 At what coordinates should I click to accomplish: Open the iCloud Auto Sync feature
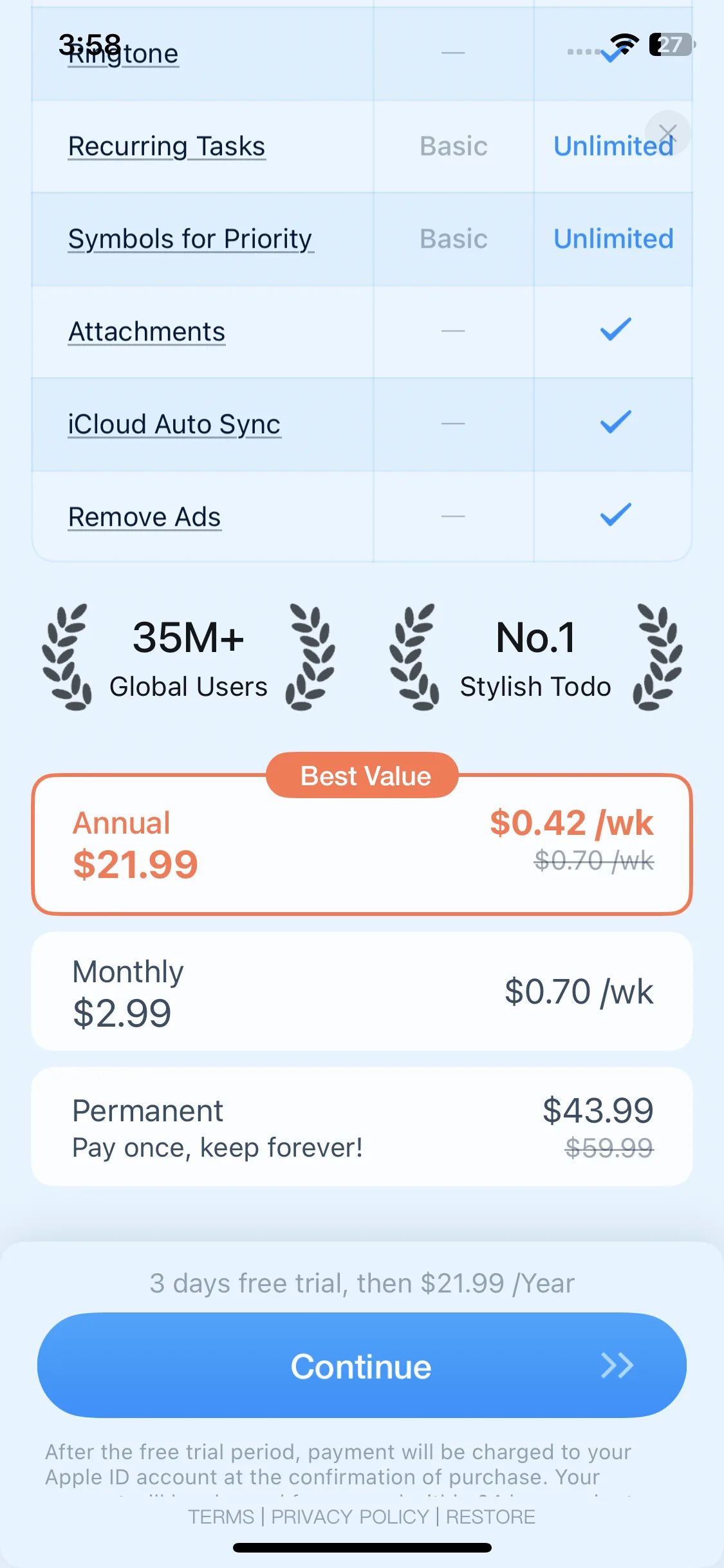pos(174,425)
